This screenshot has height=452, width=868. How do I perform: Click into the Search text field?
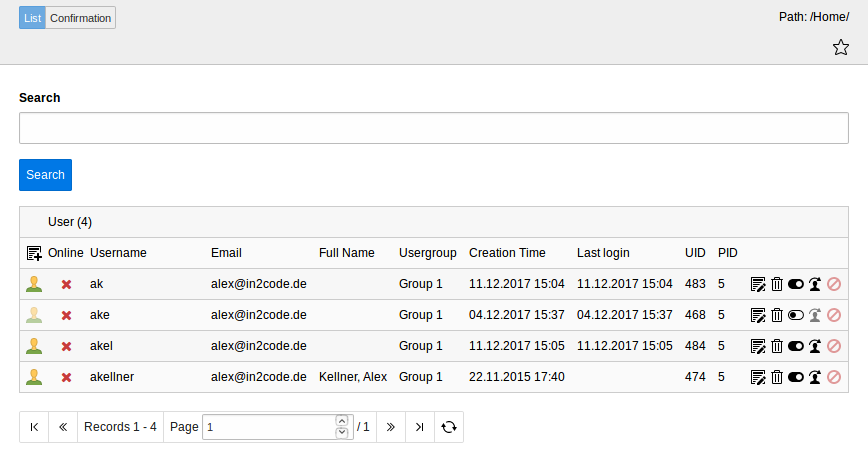(x=433, y=128)
